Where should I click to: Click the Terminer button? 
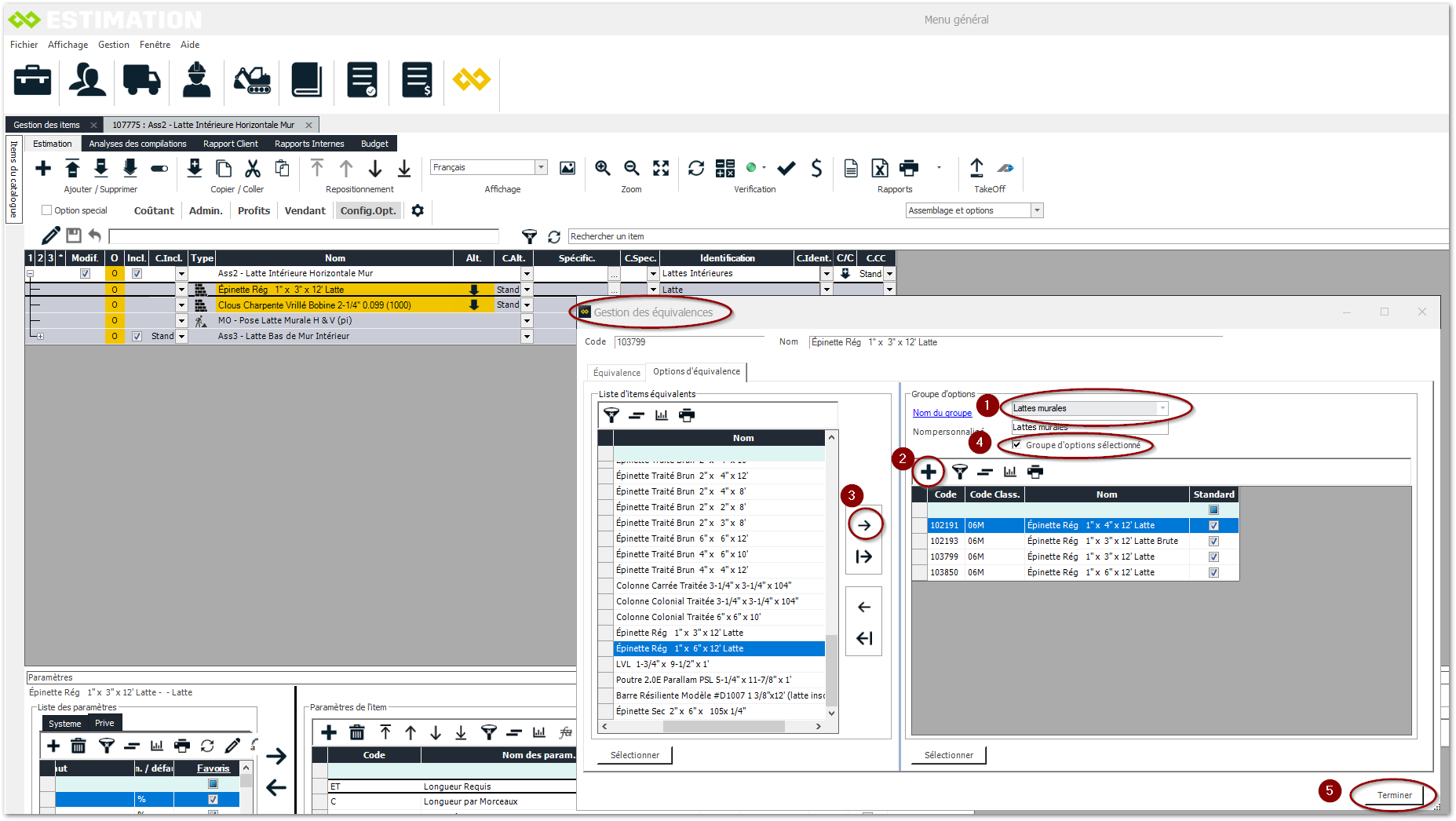(1394, 795)
